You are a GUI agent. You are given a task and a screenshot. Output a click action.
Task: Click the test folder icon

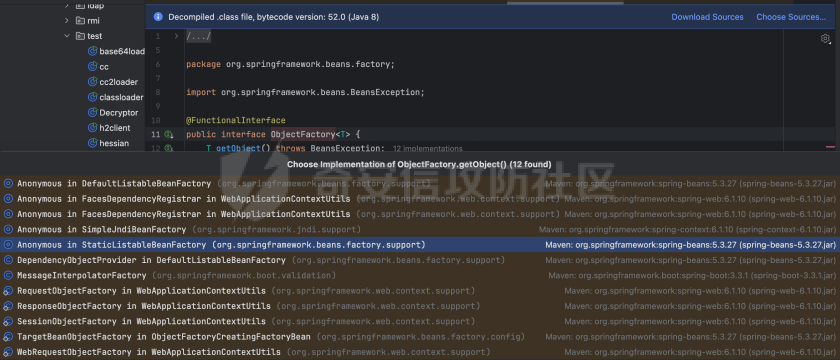coord(80,36)
